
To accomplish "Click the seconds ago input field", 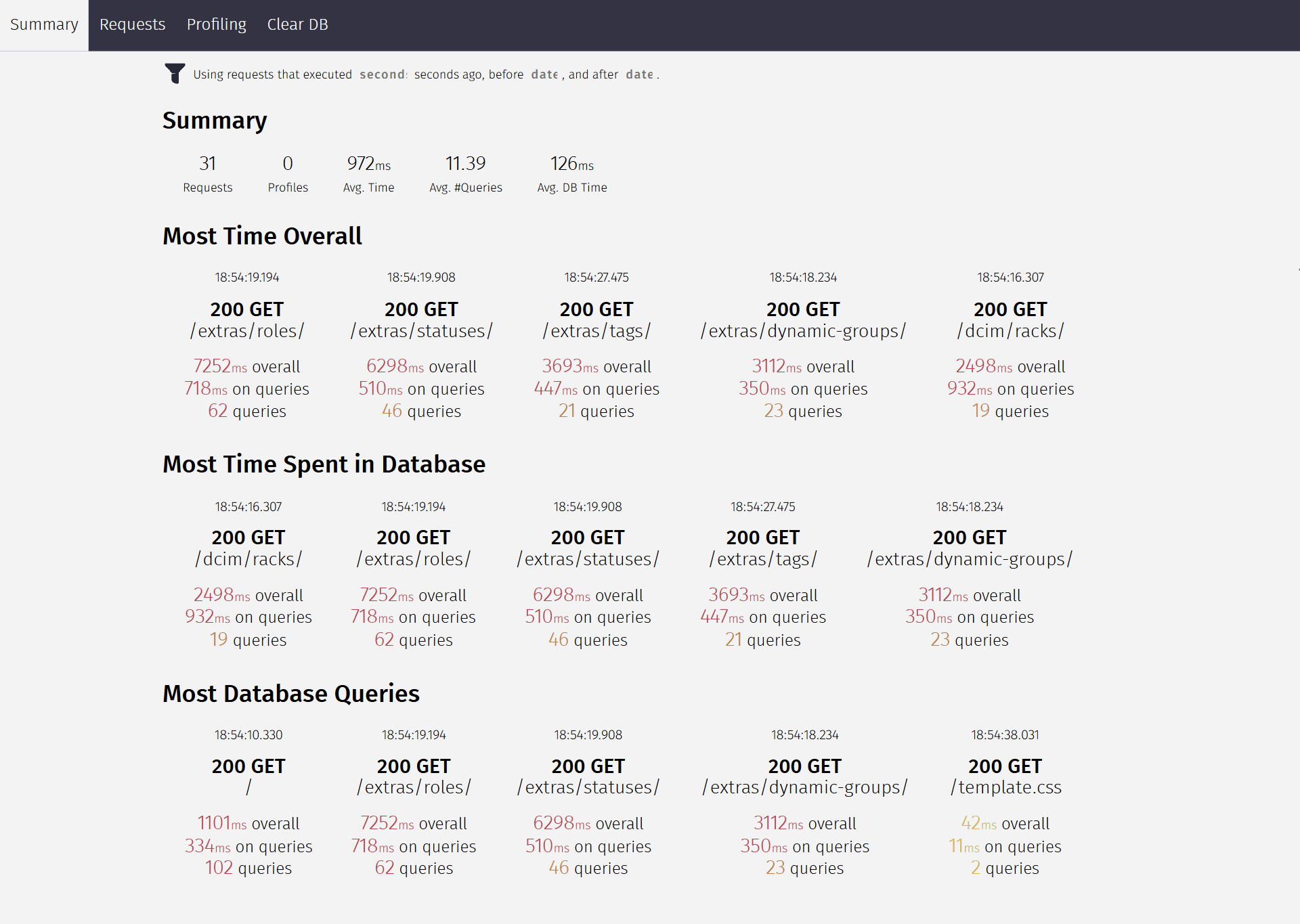I will coord(383,74).
